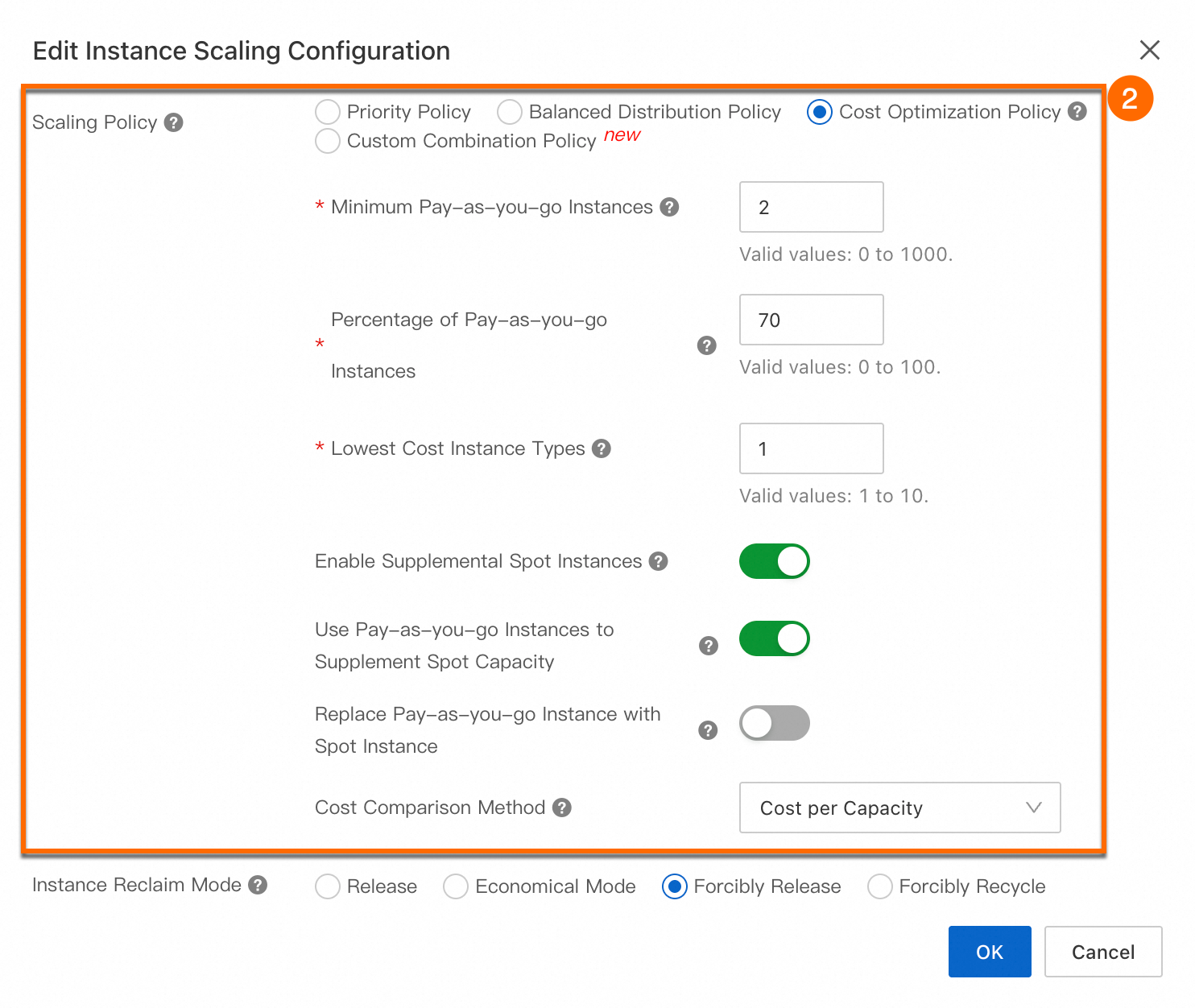This screenshot has height=1008, width=1195.
Task: Open the Cost per Capacity dropdown
Action: pyautogui.click(x=899, y=808)
